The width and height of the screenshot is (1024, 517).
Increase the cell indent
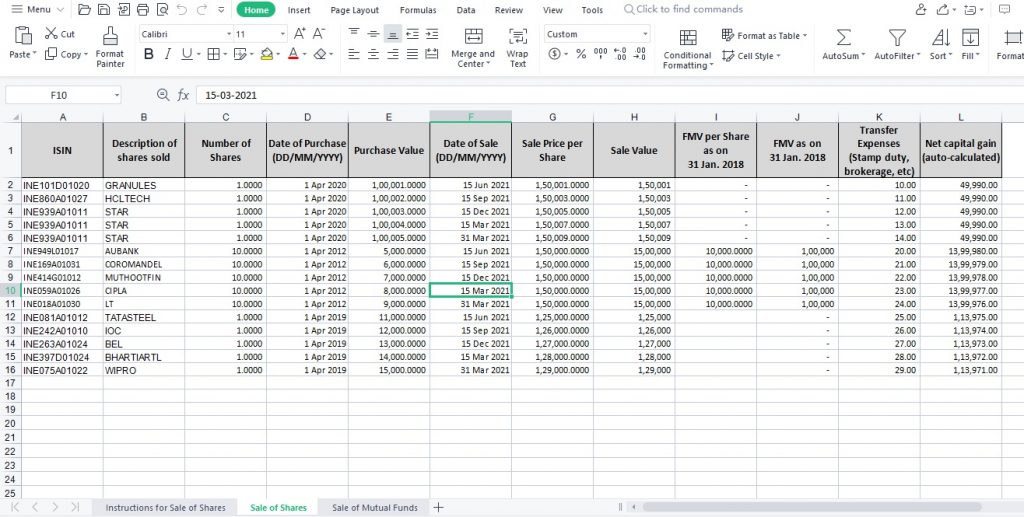point(432,34)
